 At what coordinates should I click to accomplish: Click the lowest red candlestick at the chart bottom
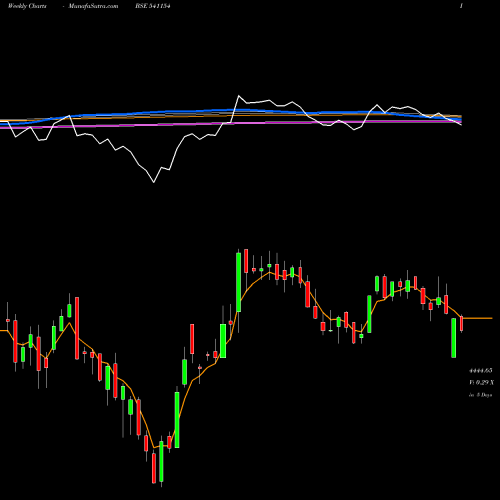coord(154,468)
